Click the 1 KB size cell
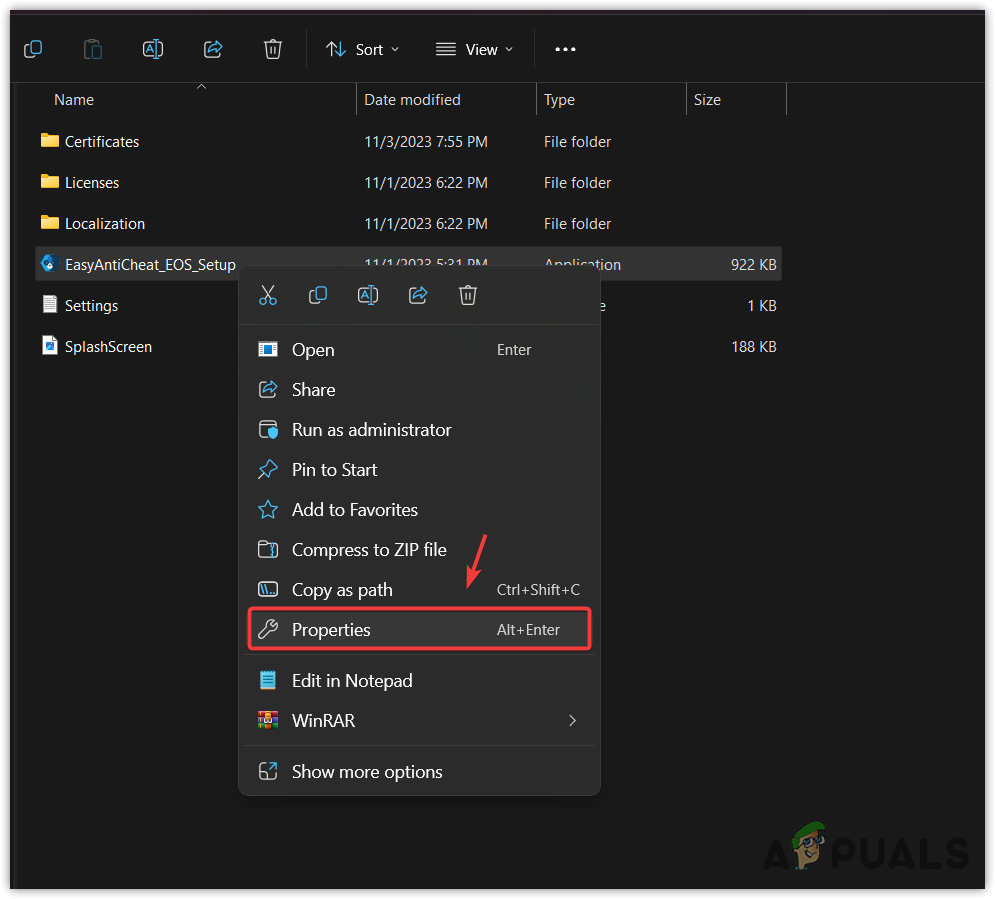The width and height of the screenshot is (995, 899). [x=761, y=306]
